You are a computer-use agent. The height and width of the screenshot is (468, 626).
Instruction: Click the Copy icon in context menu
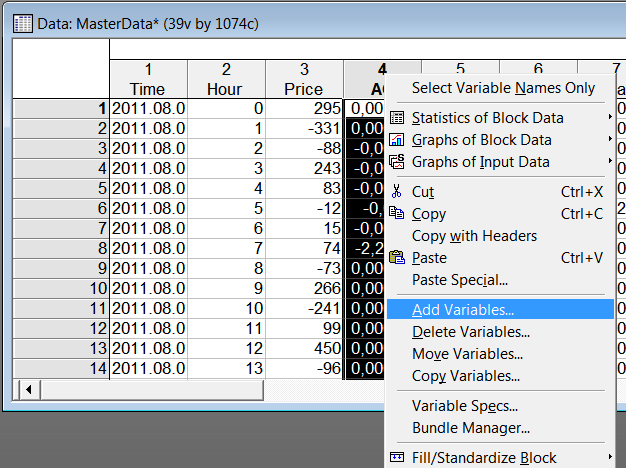tap(397, 213)
